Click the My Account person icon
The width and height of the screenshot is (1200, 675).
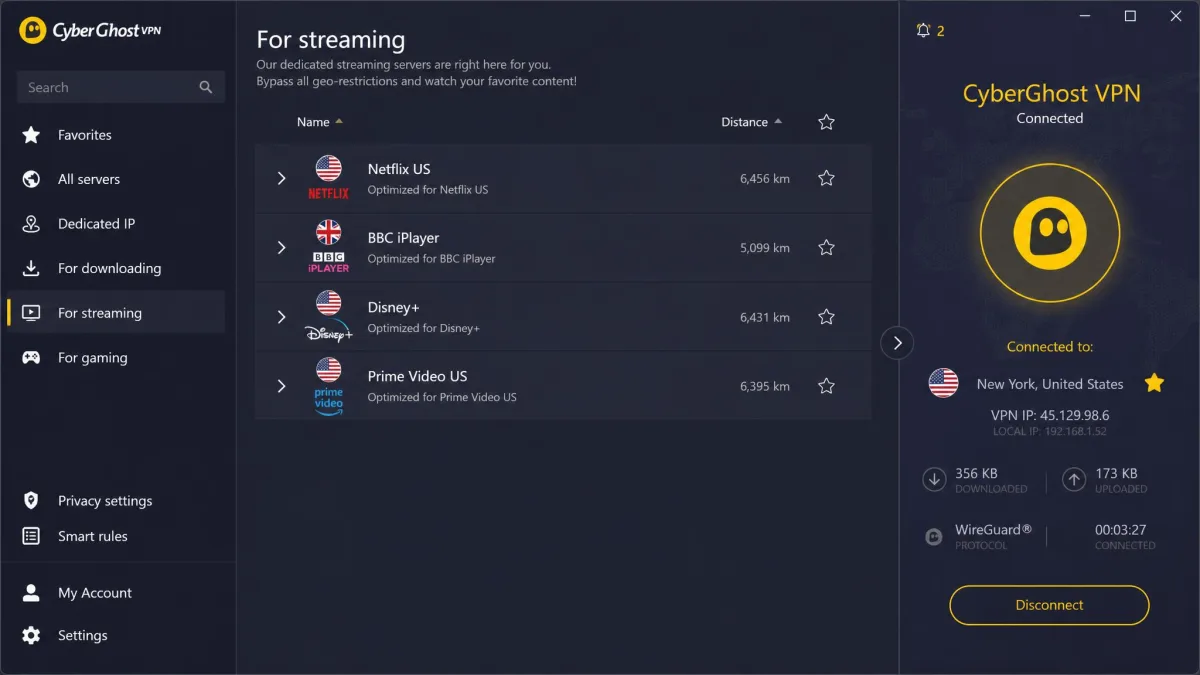tap(31, 593)
